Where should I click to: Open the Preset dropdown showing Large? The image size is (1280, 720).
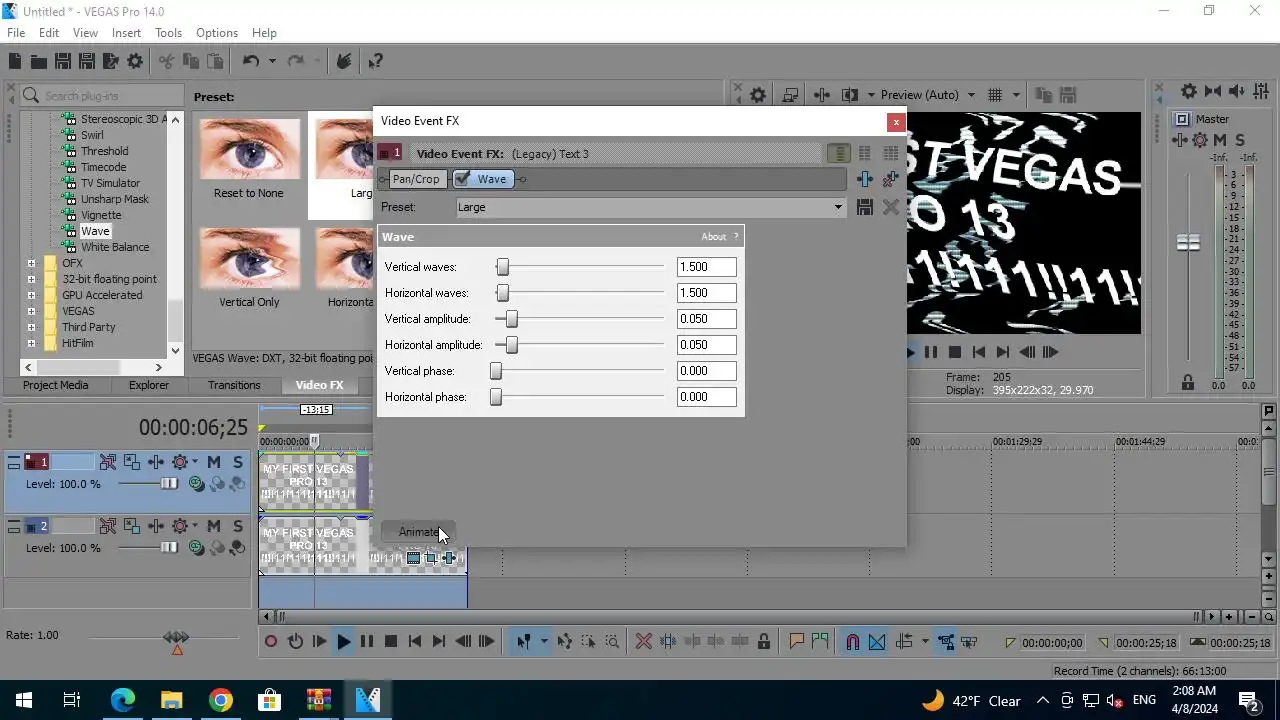click(651, 207)
